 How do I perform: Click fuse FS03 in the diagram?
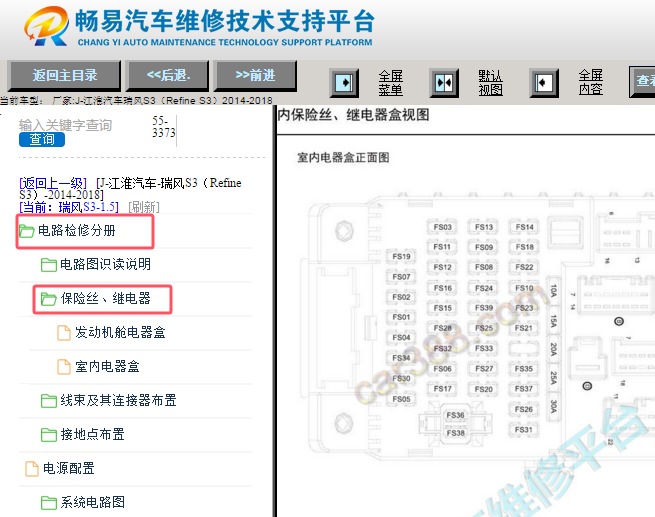(442, 227)
